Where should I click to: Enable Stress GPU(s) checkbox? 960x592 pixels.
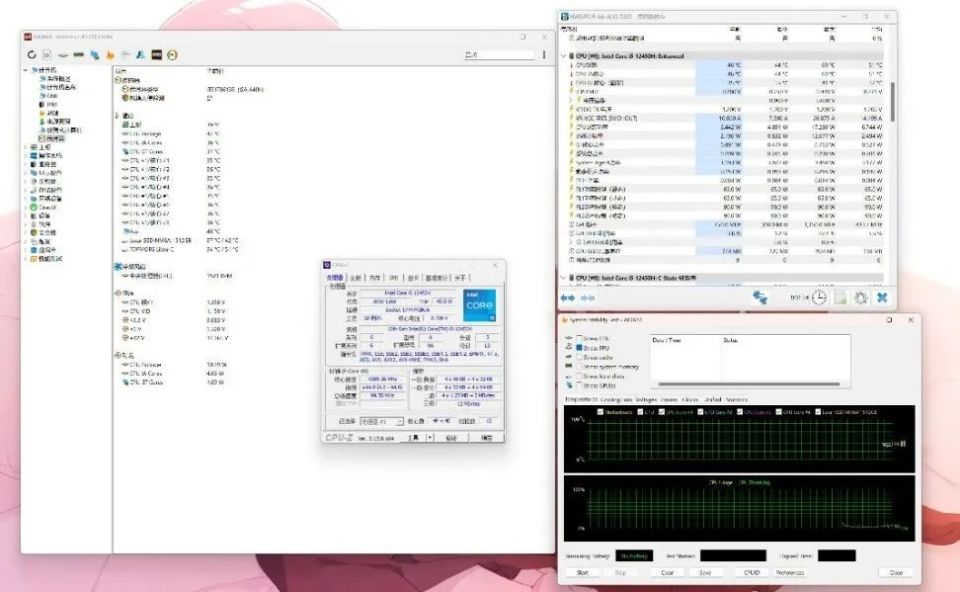tap(579, 386)
